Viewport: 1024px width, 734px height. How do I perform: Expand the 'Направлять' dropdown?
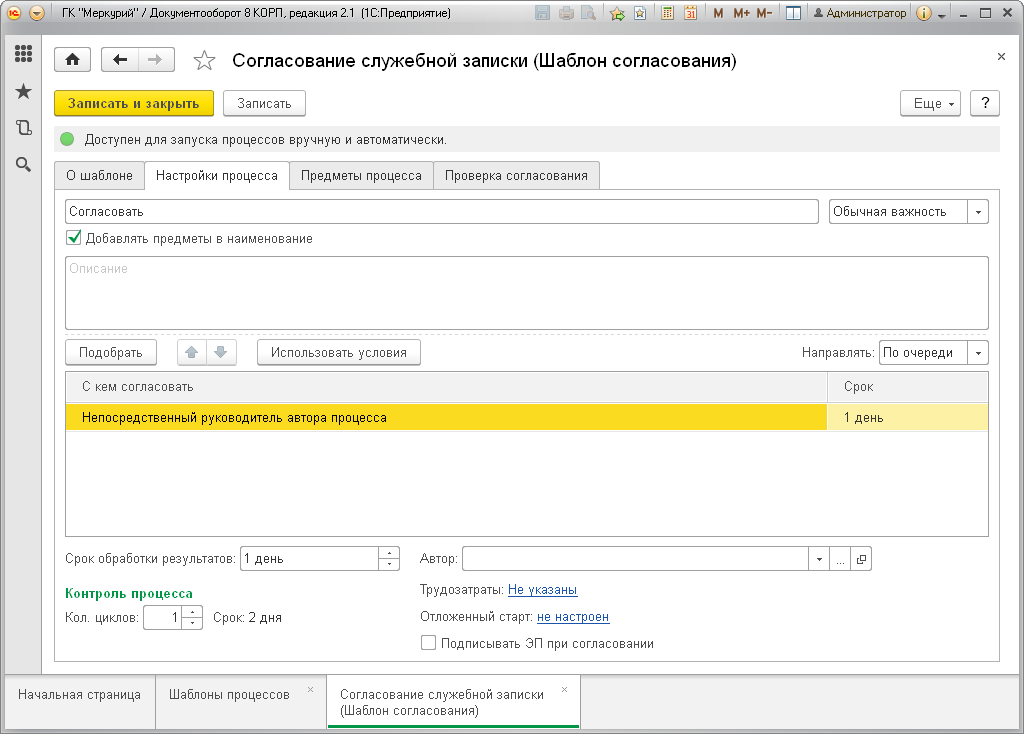(978, 353)
